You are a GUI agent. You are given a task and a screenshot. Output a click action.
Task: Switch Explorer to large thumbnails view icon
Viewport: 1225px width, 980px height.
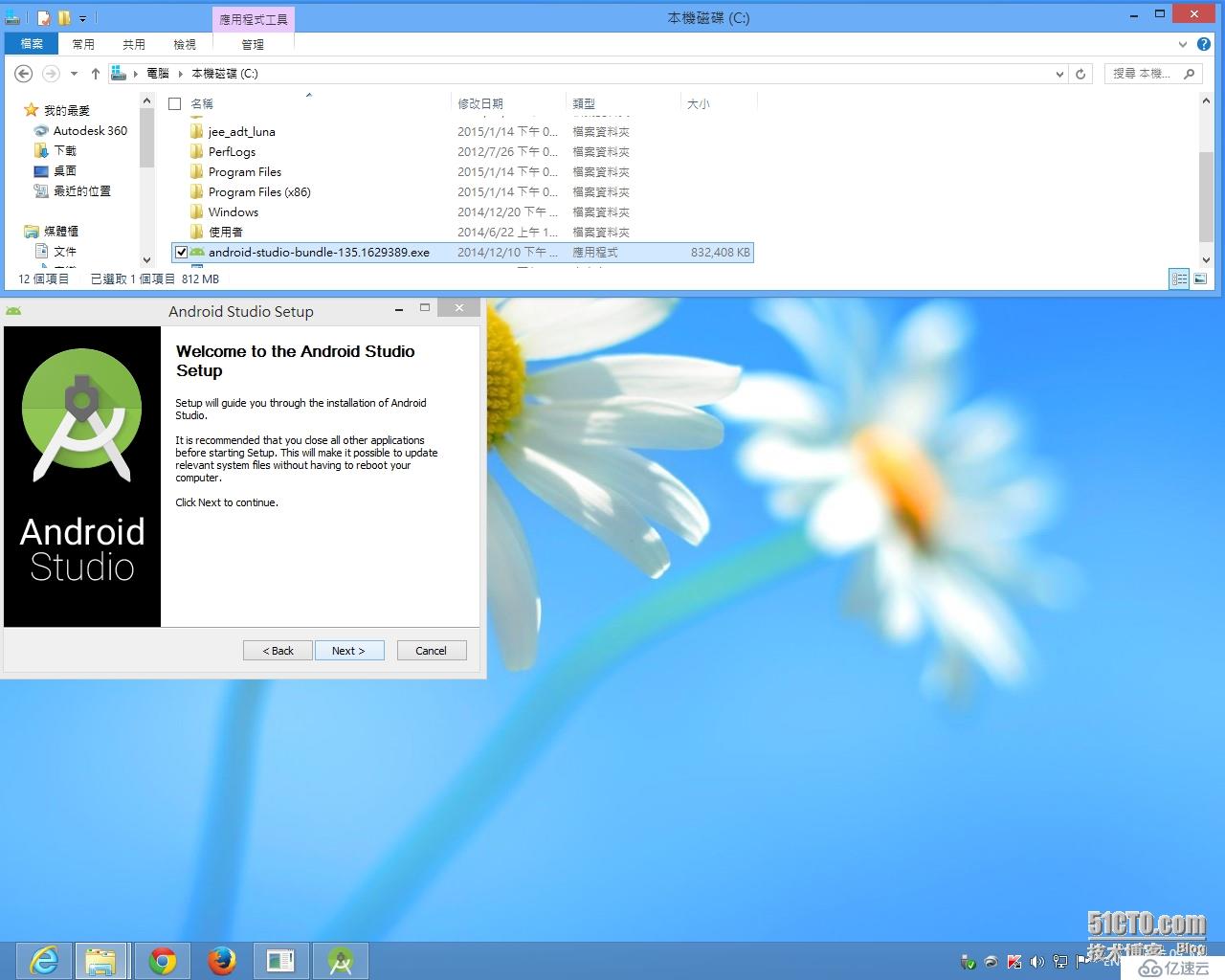[x=1199, y=278]
